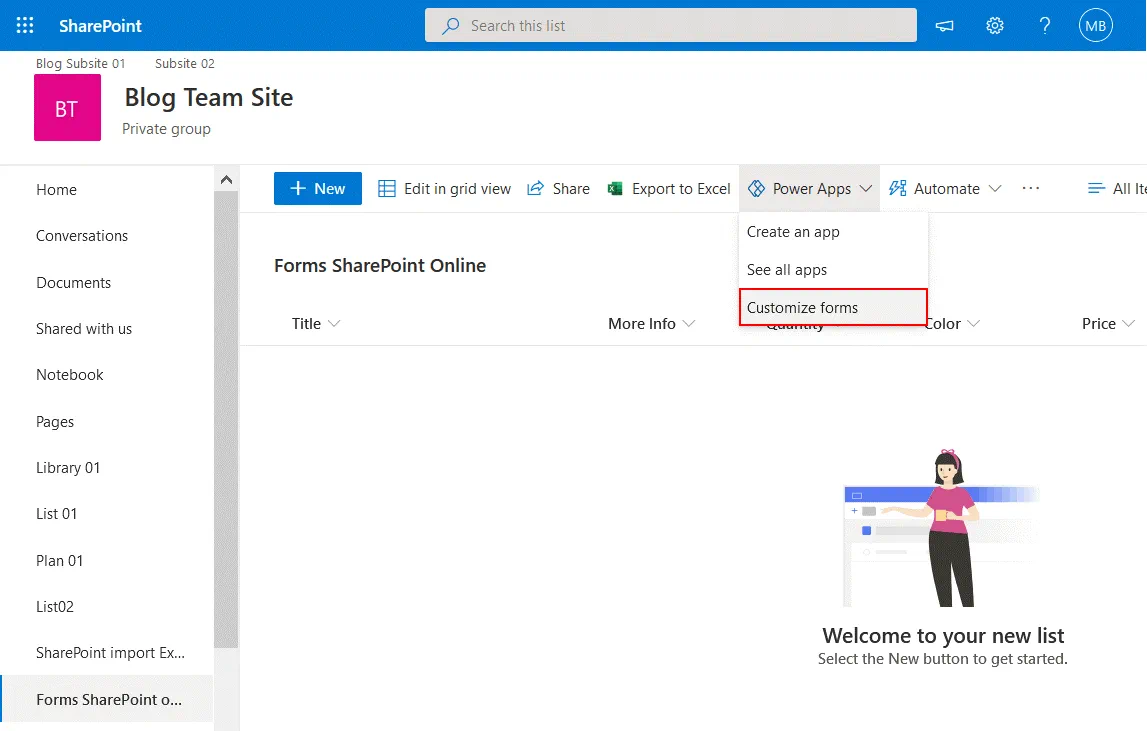1147x731 pixels.
Task: Choose Create an app menu item
Action: click(x=793, y=232)
